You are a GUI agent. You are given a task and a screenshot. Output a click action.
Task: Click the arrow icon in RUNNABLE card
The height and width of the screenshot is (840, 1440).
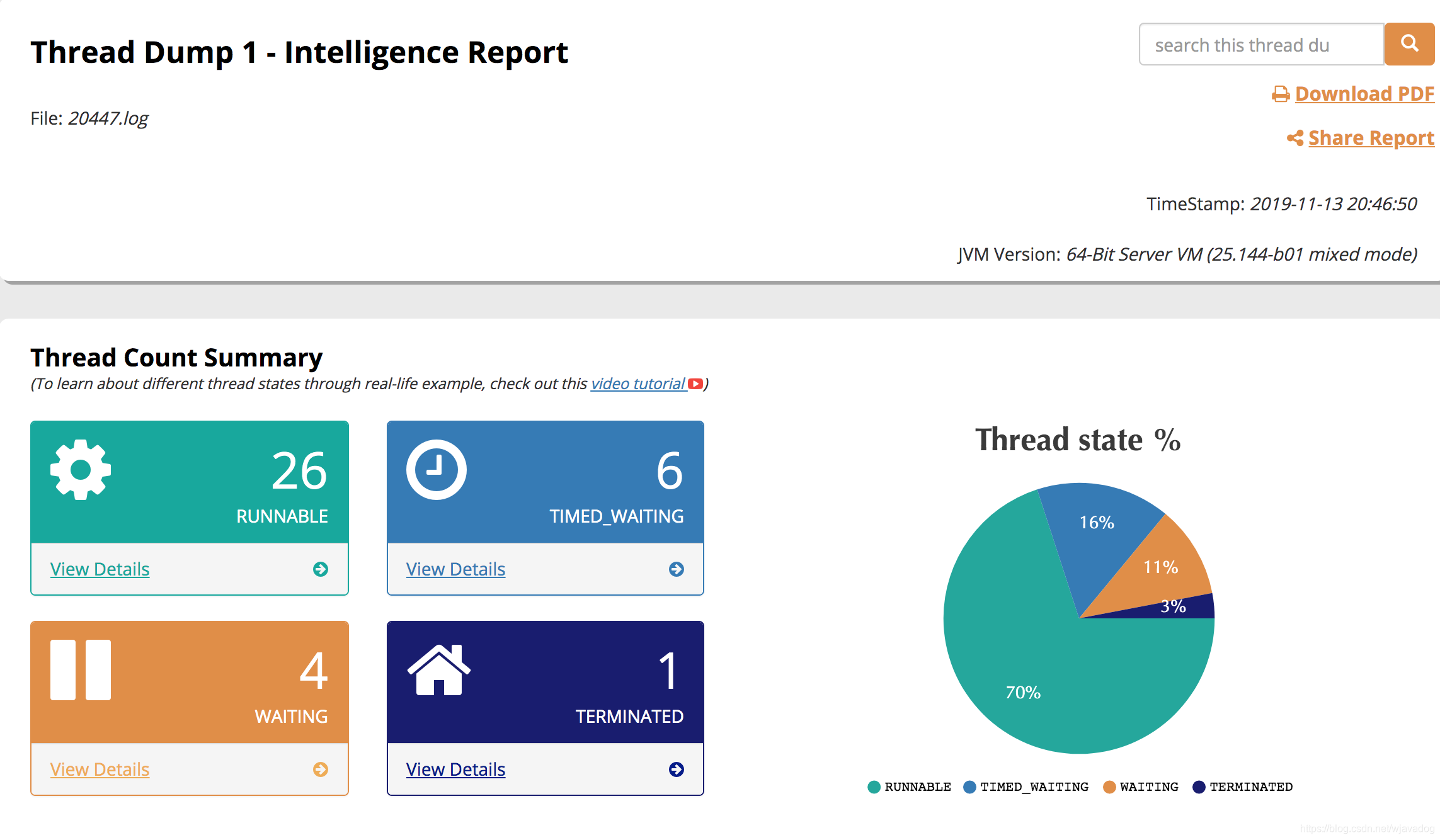321,569
